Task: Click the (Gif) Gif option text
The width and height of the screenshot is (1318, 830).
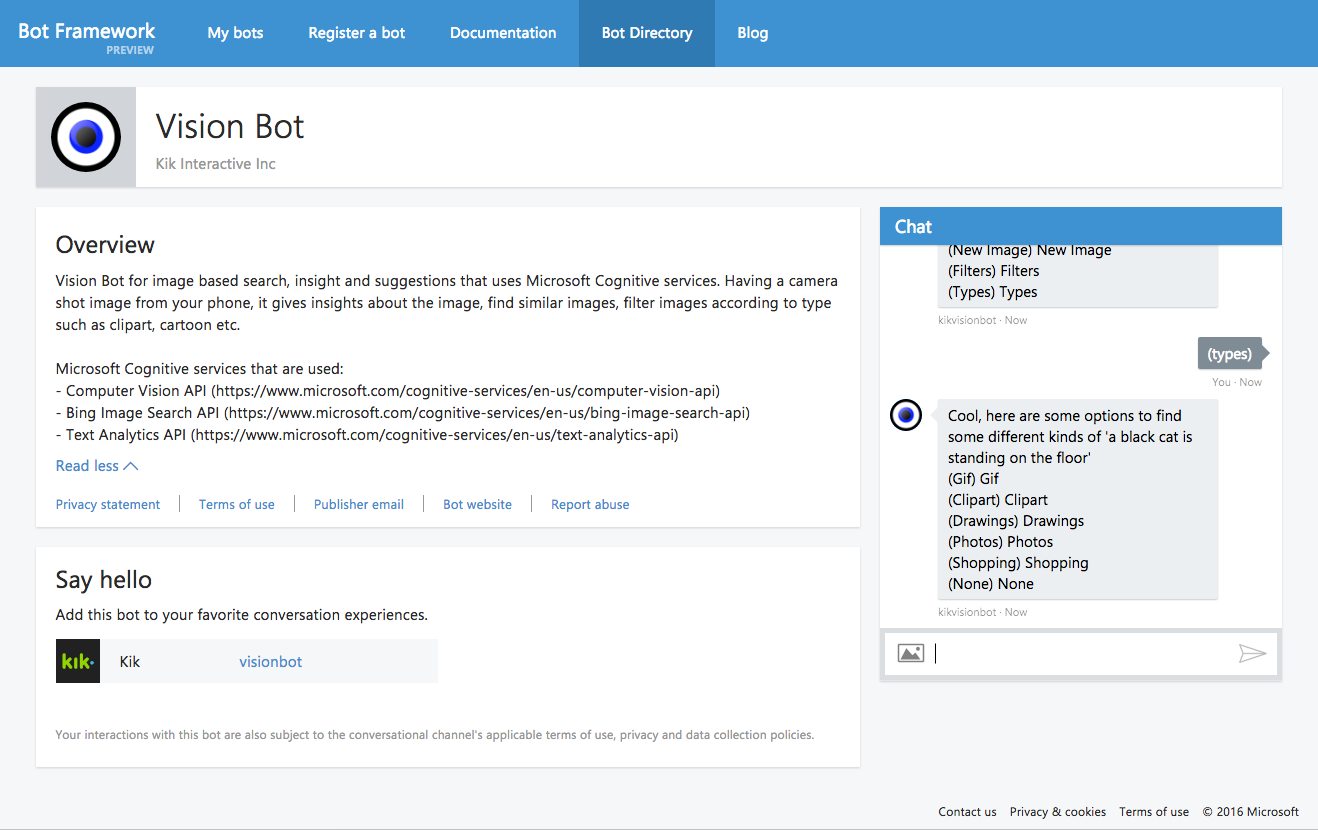Action: [974, 479]
